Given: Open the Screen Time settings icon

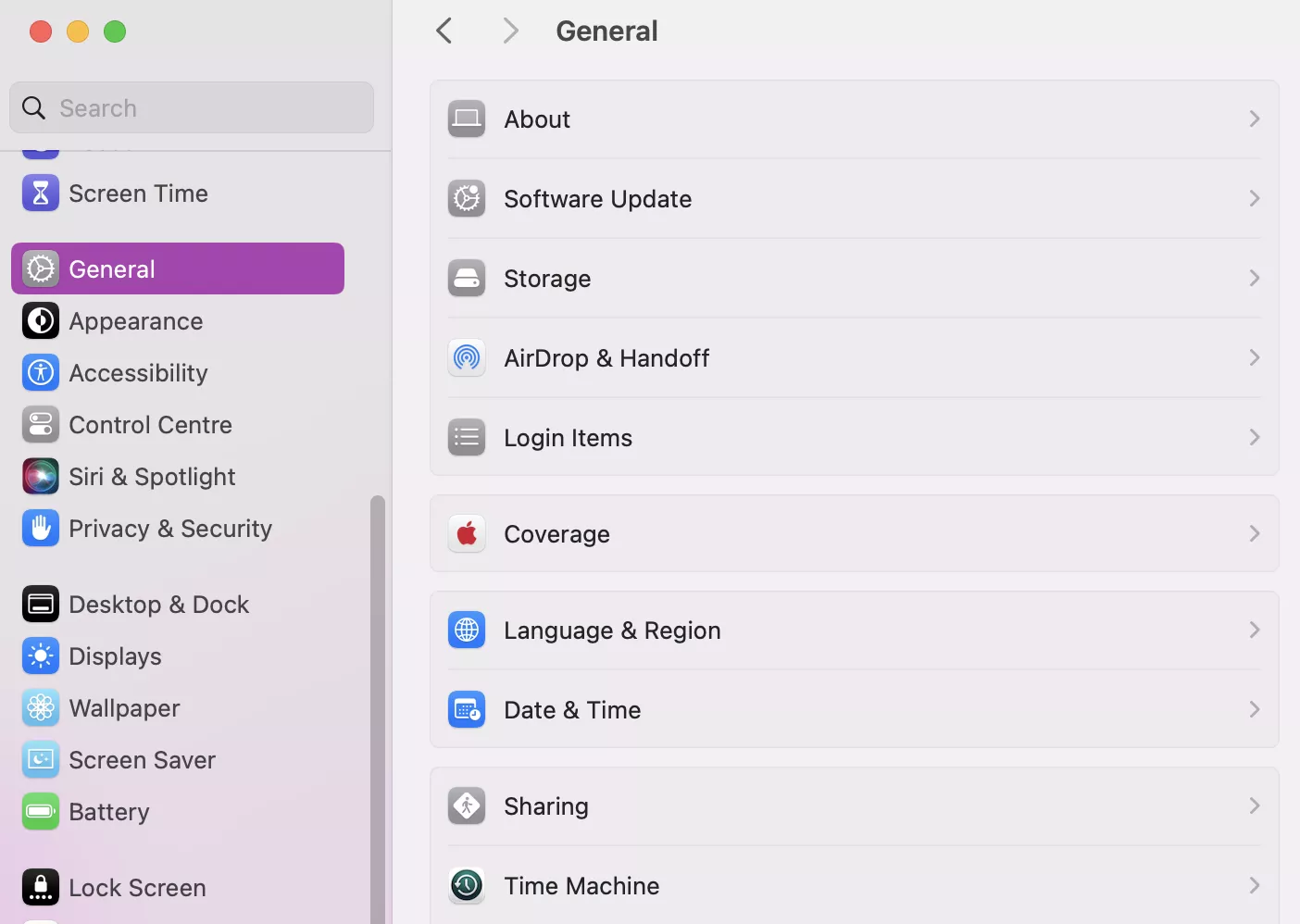Looking at the screenshot, I should pos(41,193).
